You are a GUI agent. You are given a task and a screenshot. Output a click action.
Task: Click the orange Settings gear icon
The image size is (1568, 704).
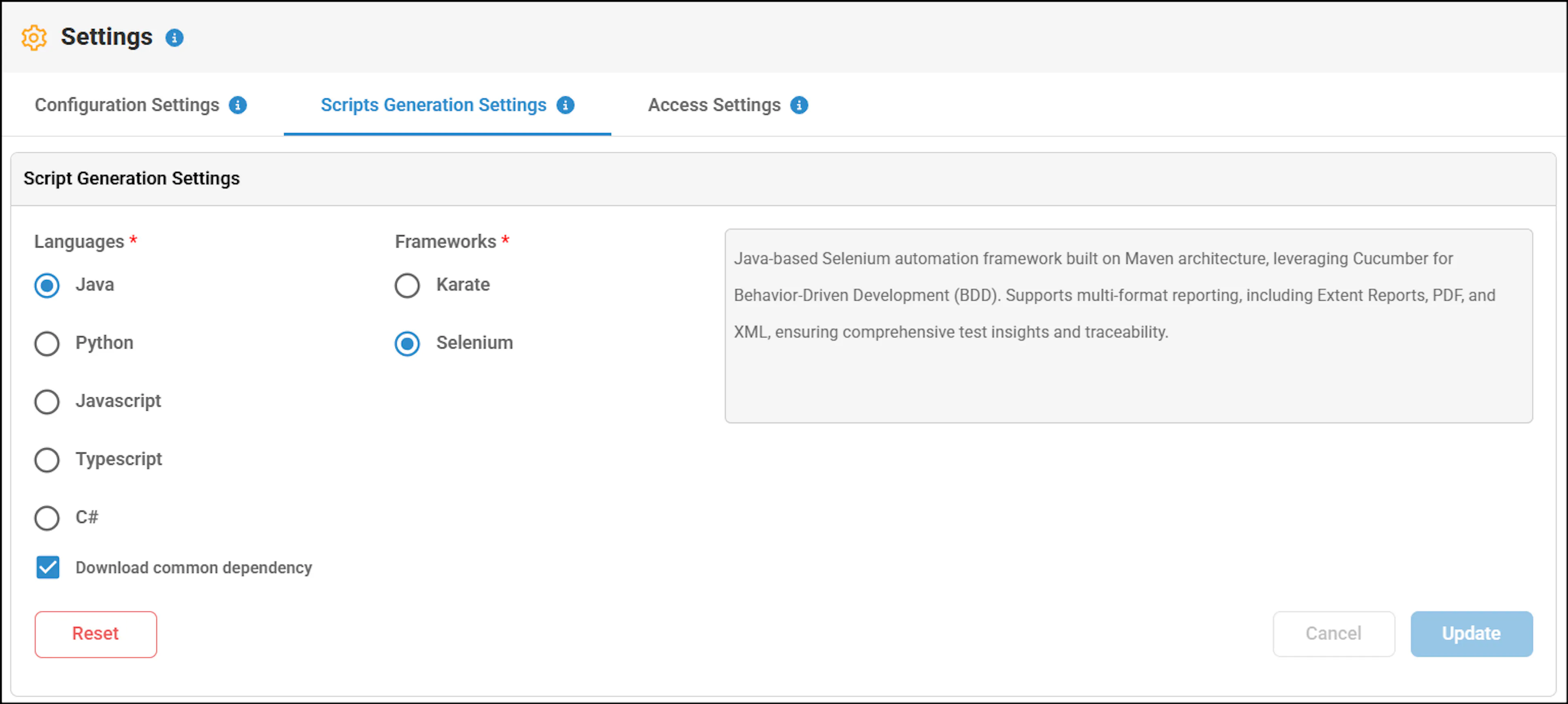click(34, 38)
